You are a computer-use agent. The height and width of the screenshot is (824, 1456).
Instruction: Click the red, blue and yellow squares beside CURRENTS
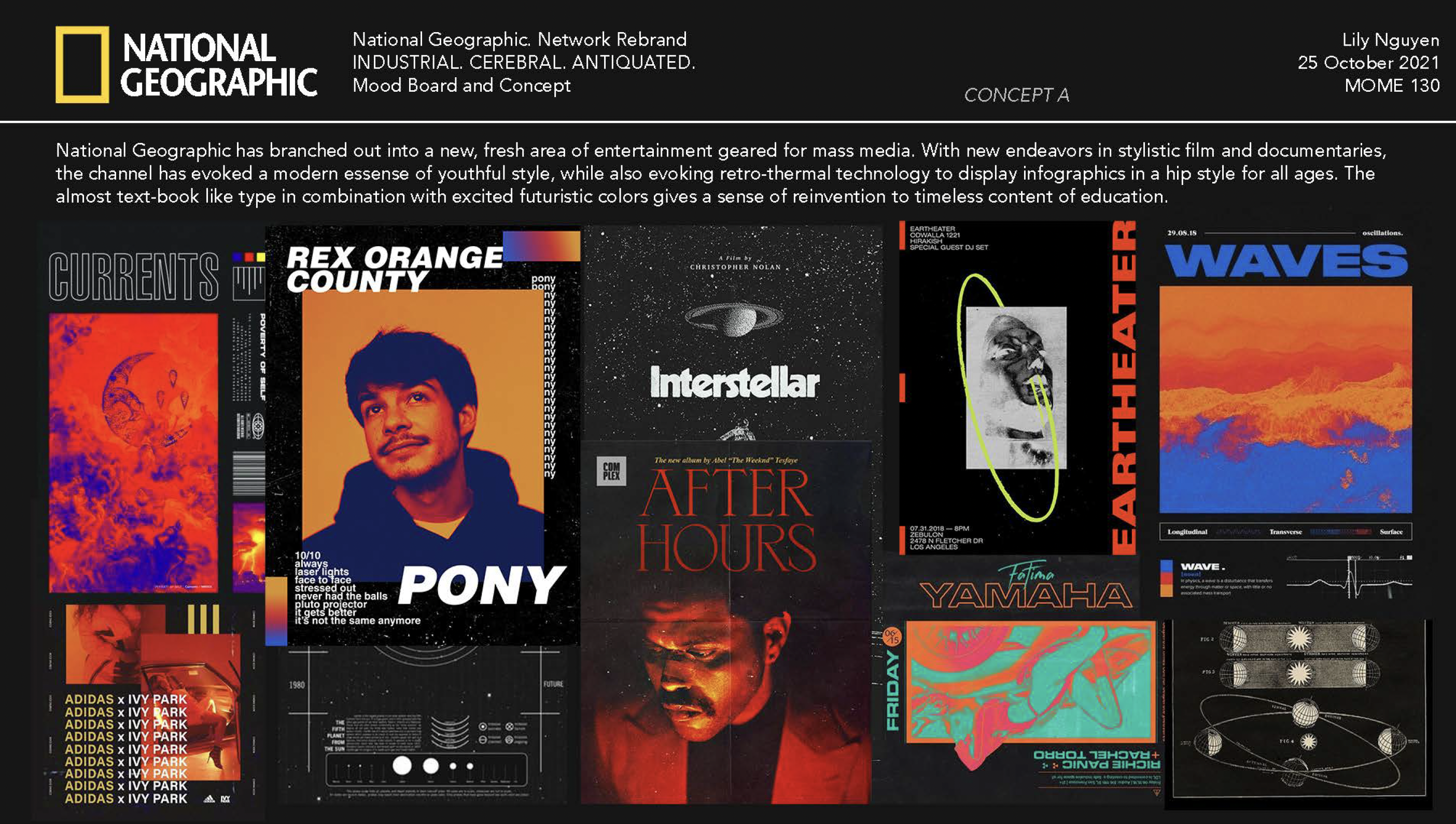[x=248, y=258]
